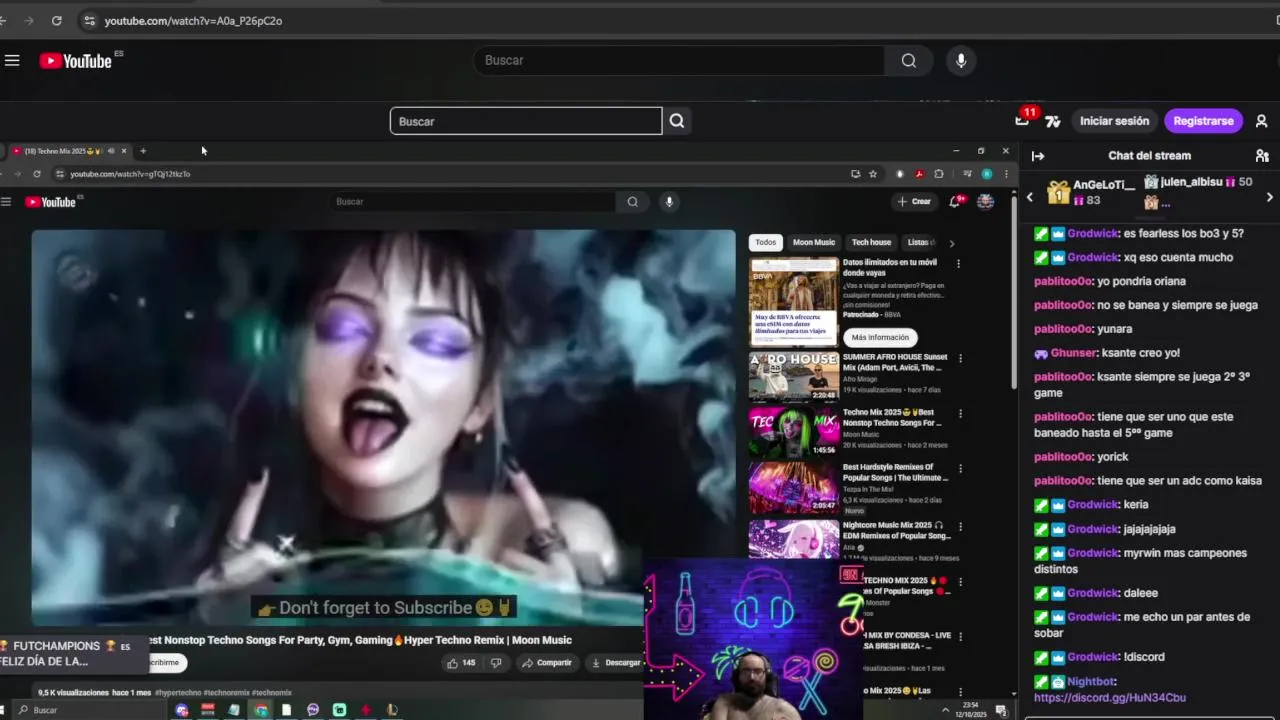Image resolution: width=1280 pixels, height=720 pixels.
Task: Mute the Techno Mix tab speaker icon
Action: click(x=111, y=151)
